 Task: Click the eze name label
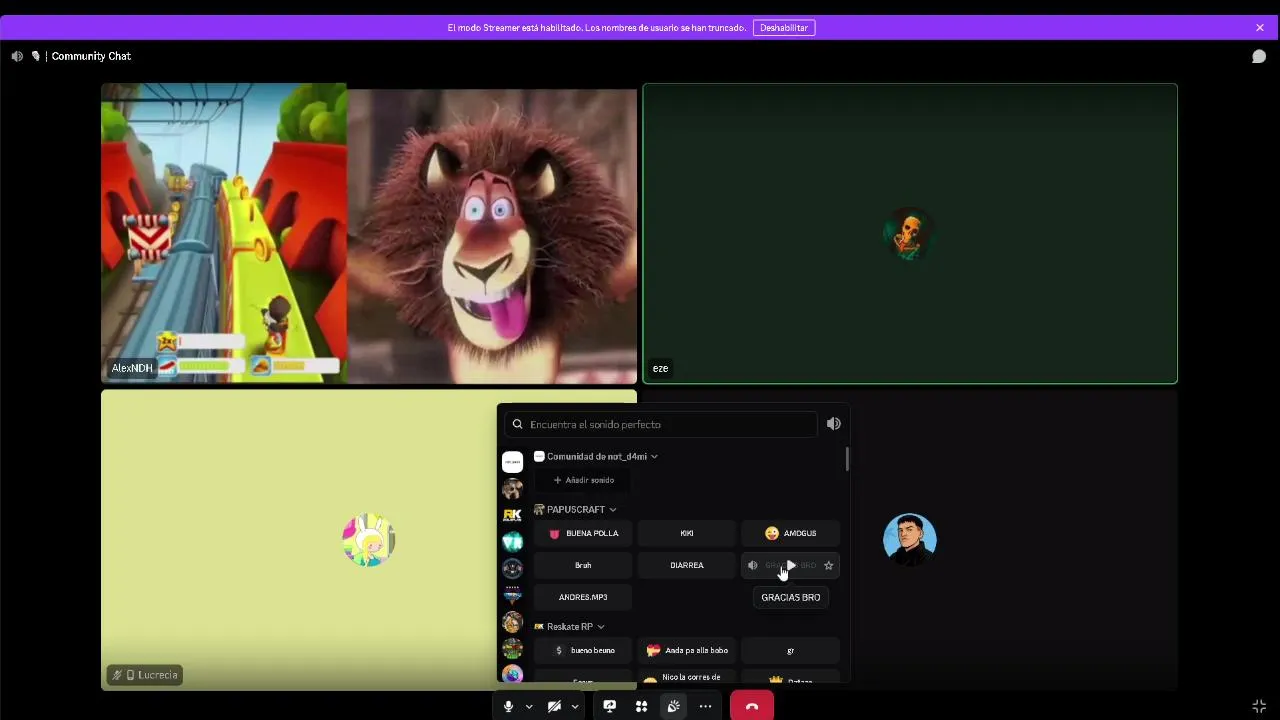tap(661, 368)
